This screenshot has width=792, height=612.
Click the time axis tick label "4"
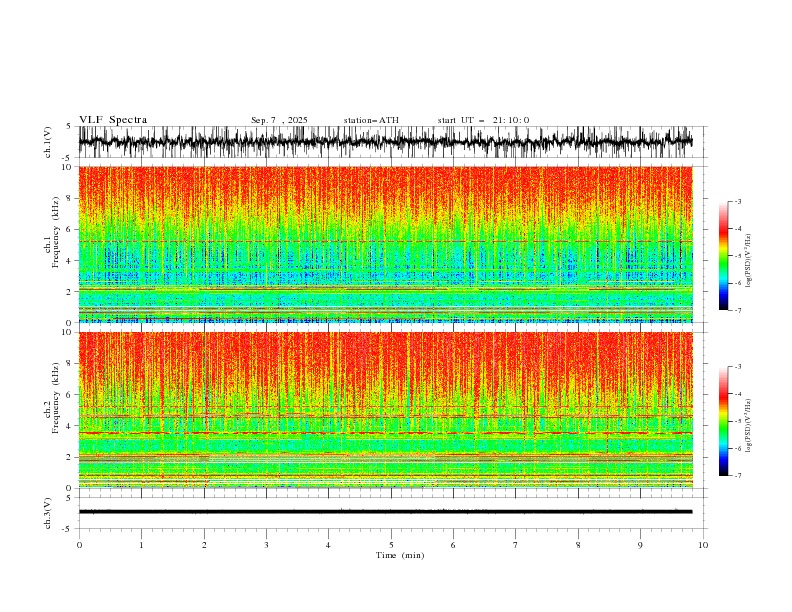[329, 545]
